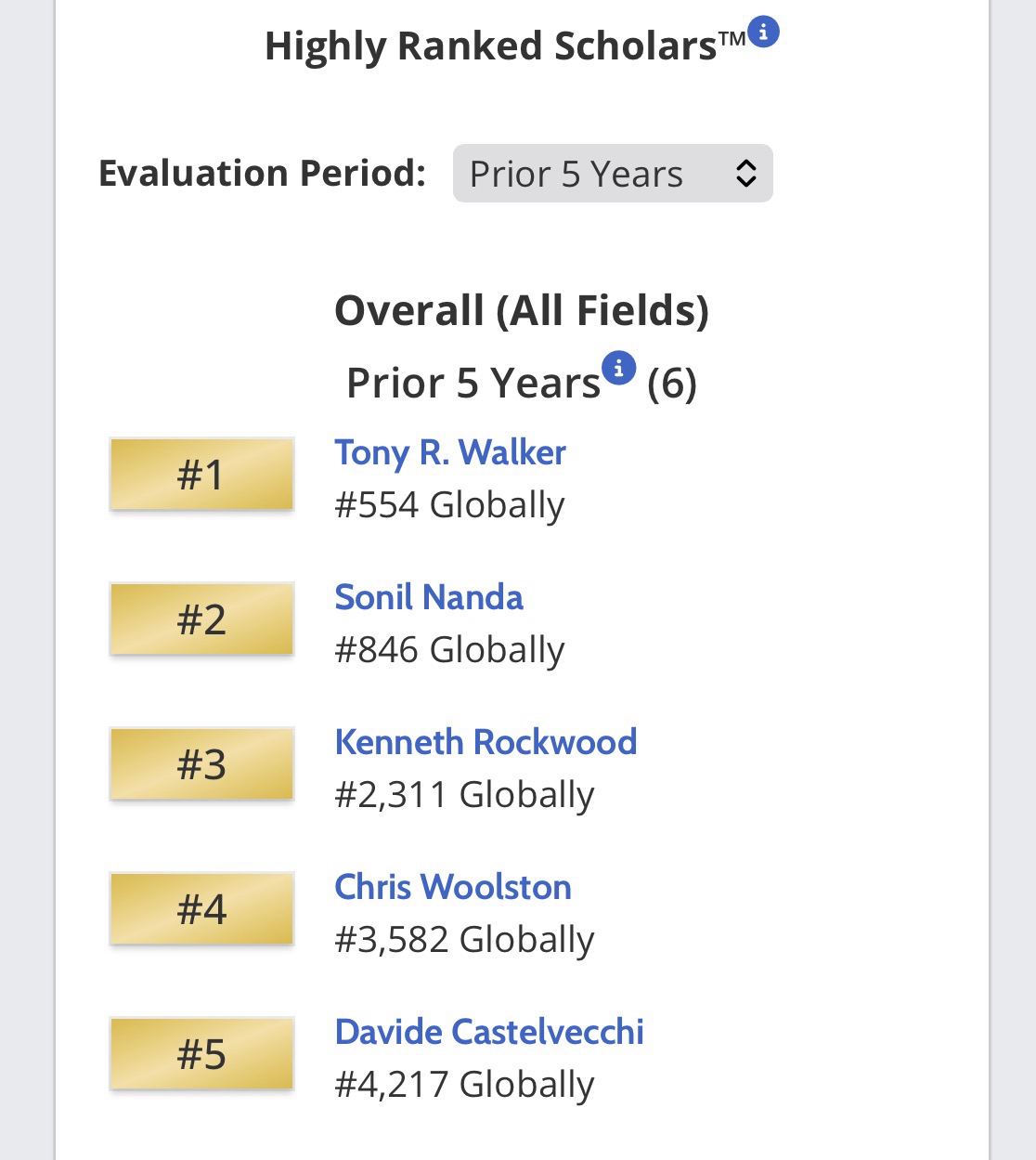Click the '#846 Globally' ranking text

click(449, 650)
